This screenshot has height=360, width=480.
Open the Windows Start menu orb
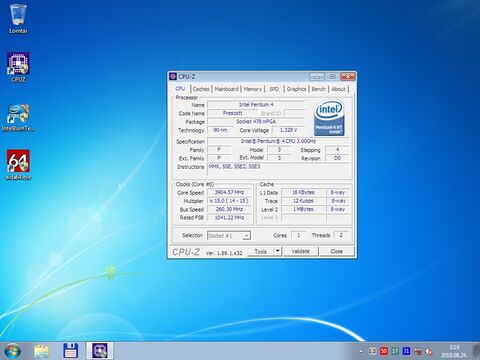[x=12, y=351]
